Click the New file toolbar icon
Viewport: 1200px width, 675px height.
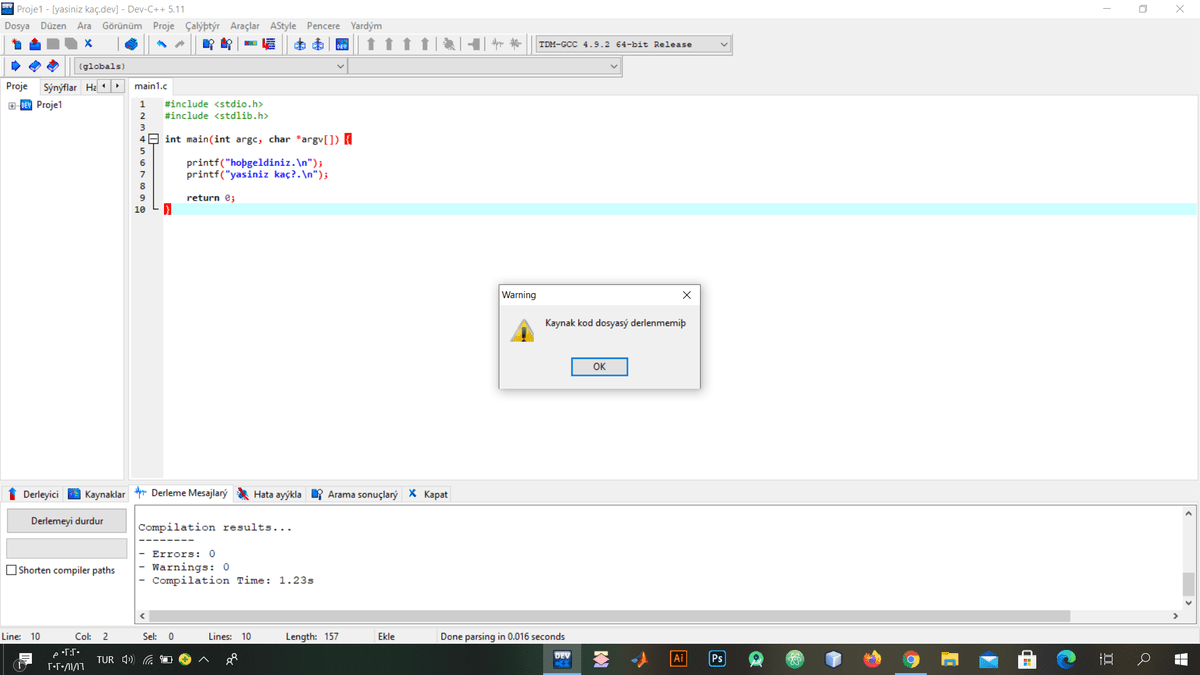16,44
